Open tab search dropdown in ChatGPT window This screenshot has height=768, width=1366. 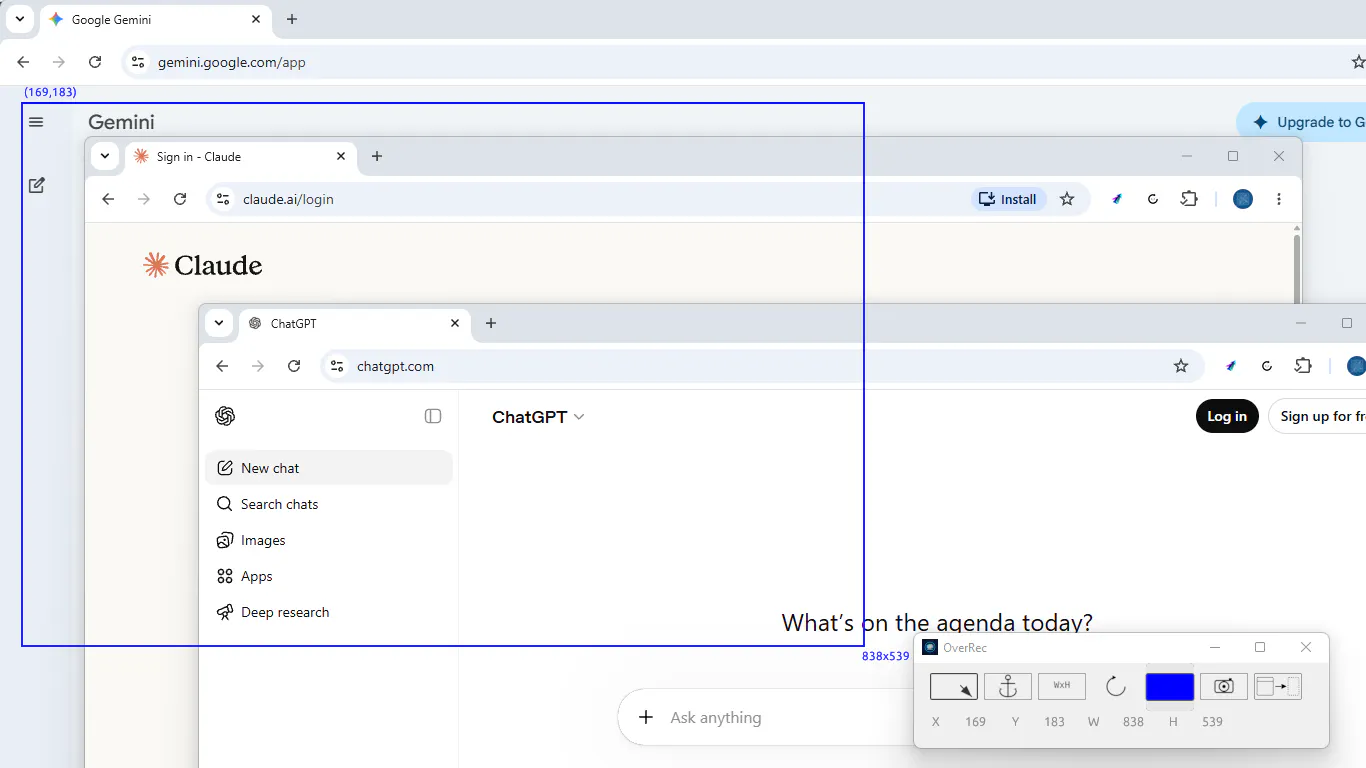point(219,323)
